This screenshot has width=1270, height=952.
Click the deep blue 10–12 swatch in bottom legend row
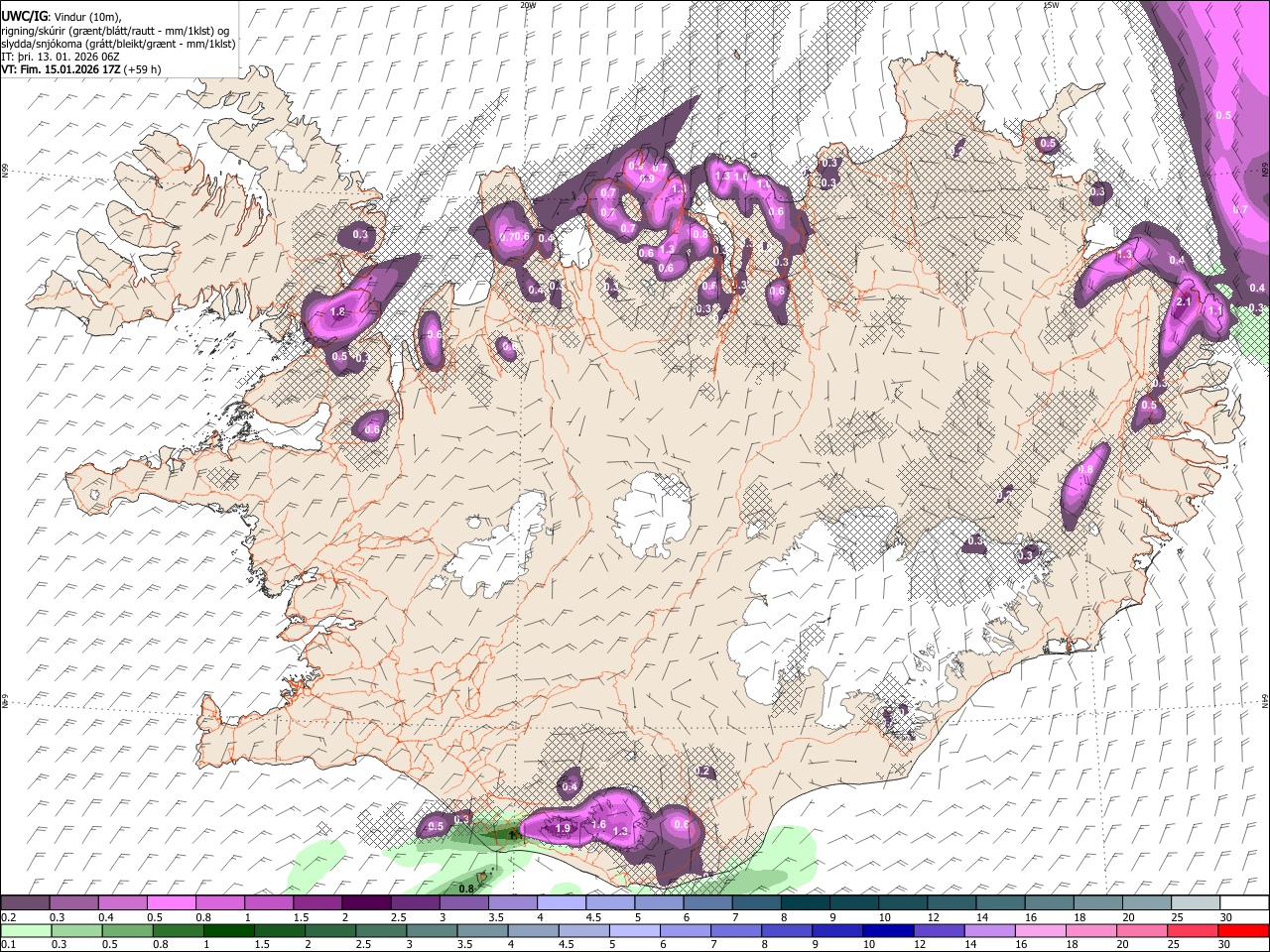(888, 930)
